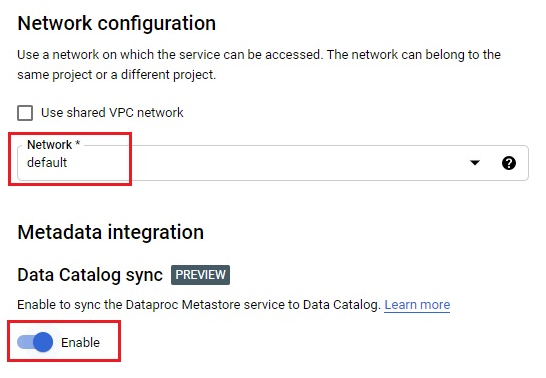546x378 pixels.
Task: Click the PREVIEW badge
Action: (200, 275)
